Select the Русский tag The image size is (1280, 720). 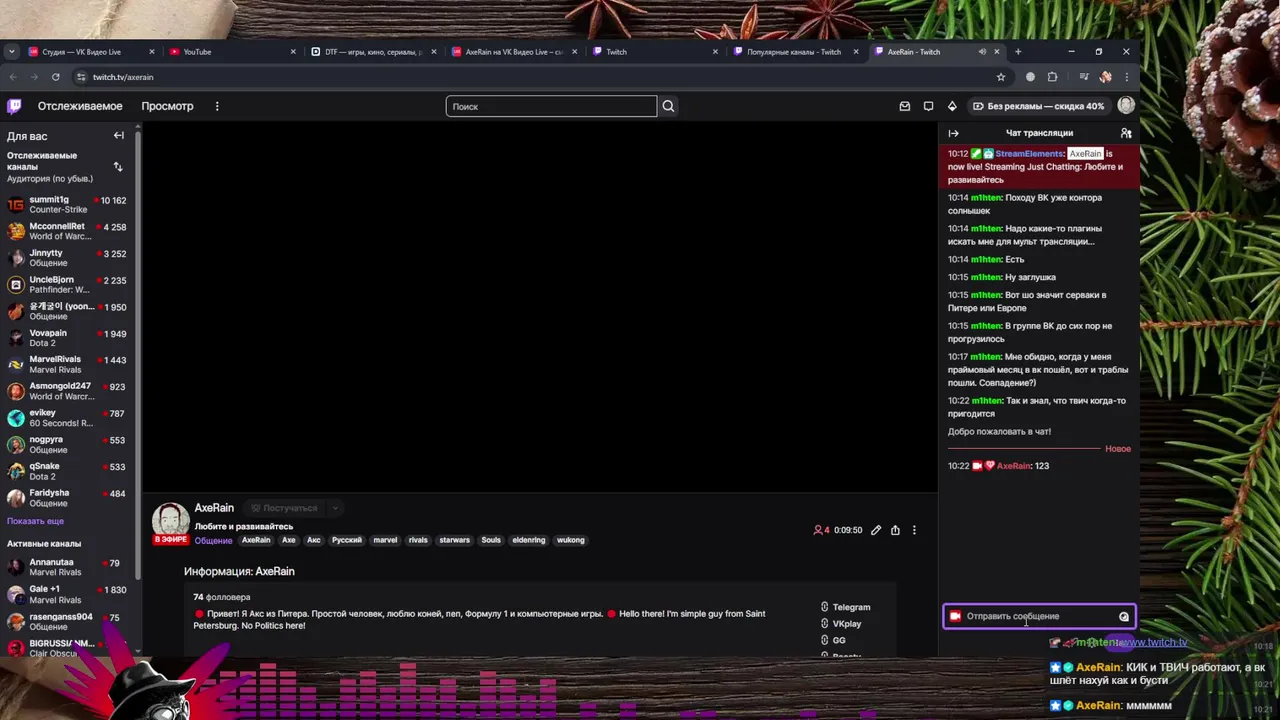[x=347, y=540]
